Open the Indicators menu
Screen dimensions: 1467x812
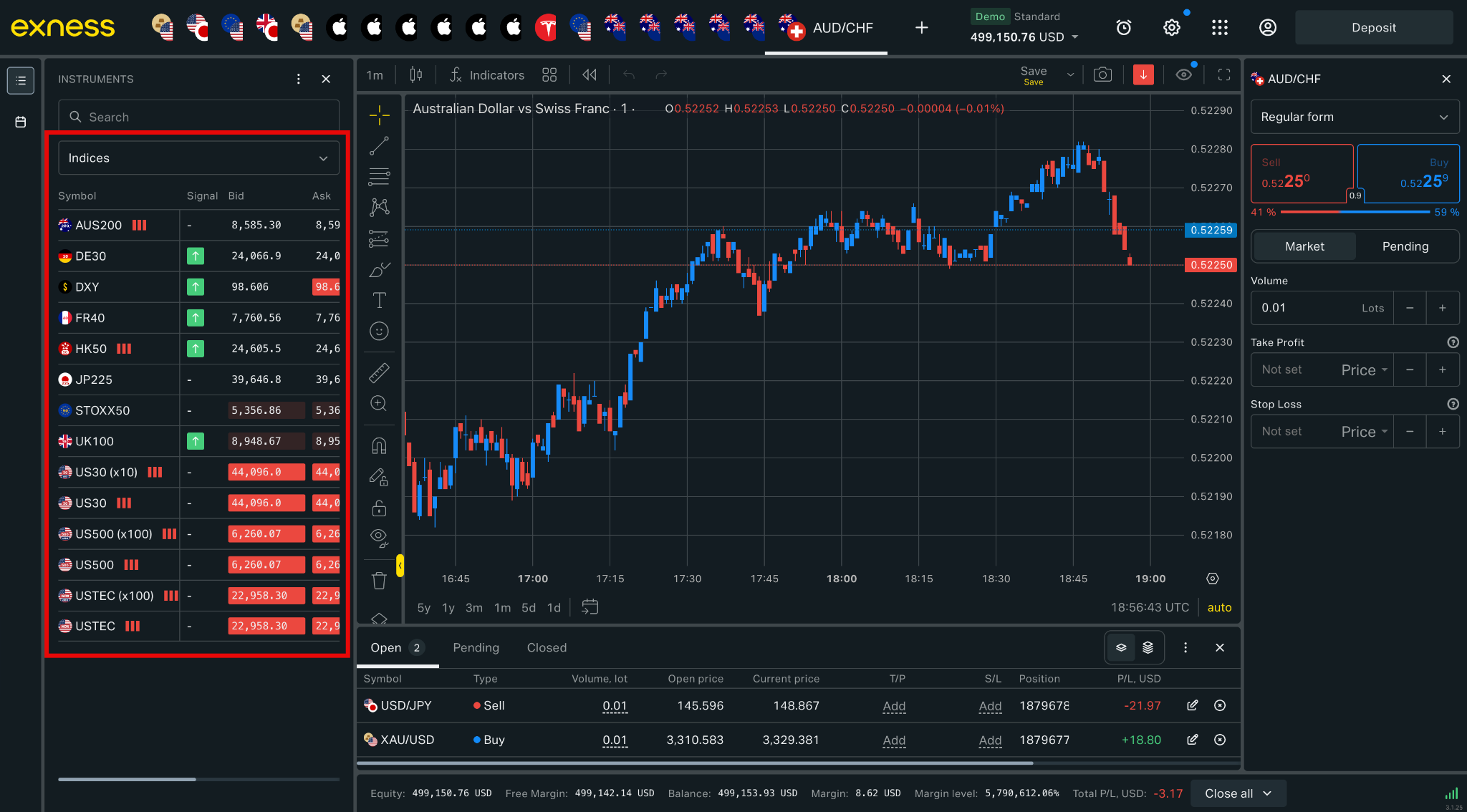pos(487,74)
